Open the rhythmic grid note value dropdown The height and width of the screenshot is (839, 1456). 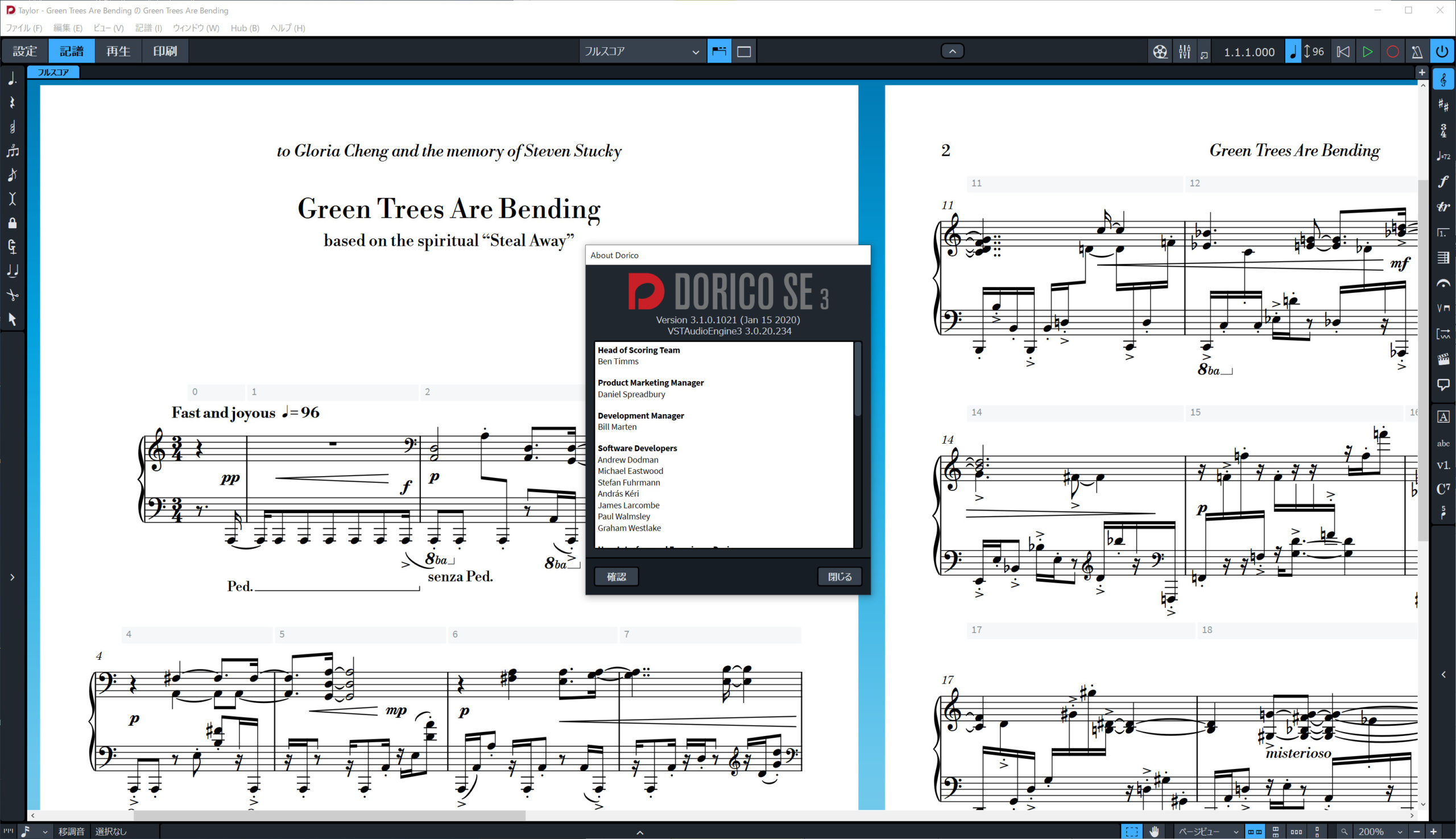coord(34,832)
